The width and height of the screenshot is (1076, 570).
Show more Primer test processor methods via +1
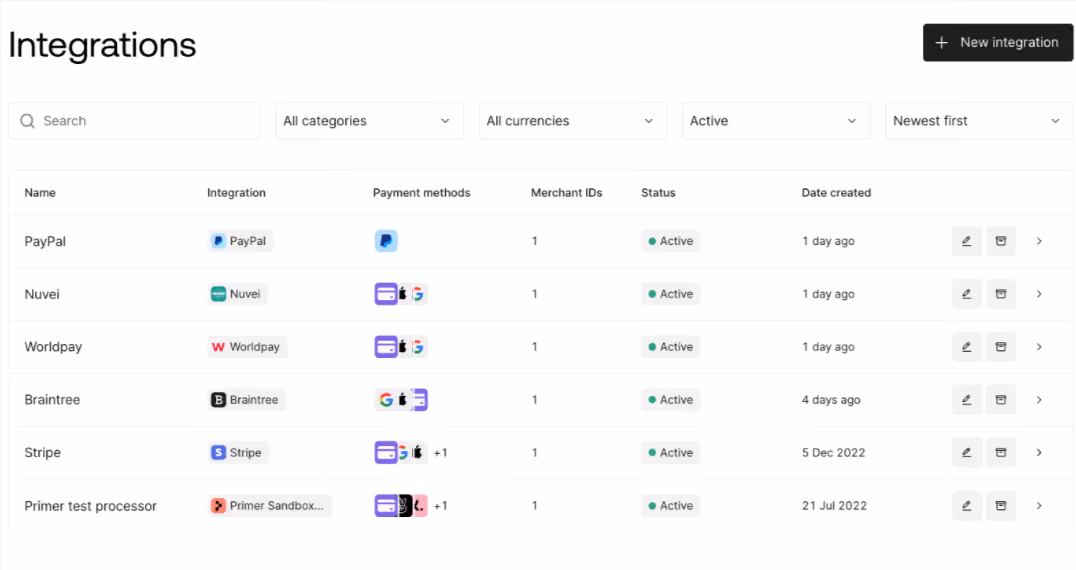441,506
